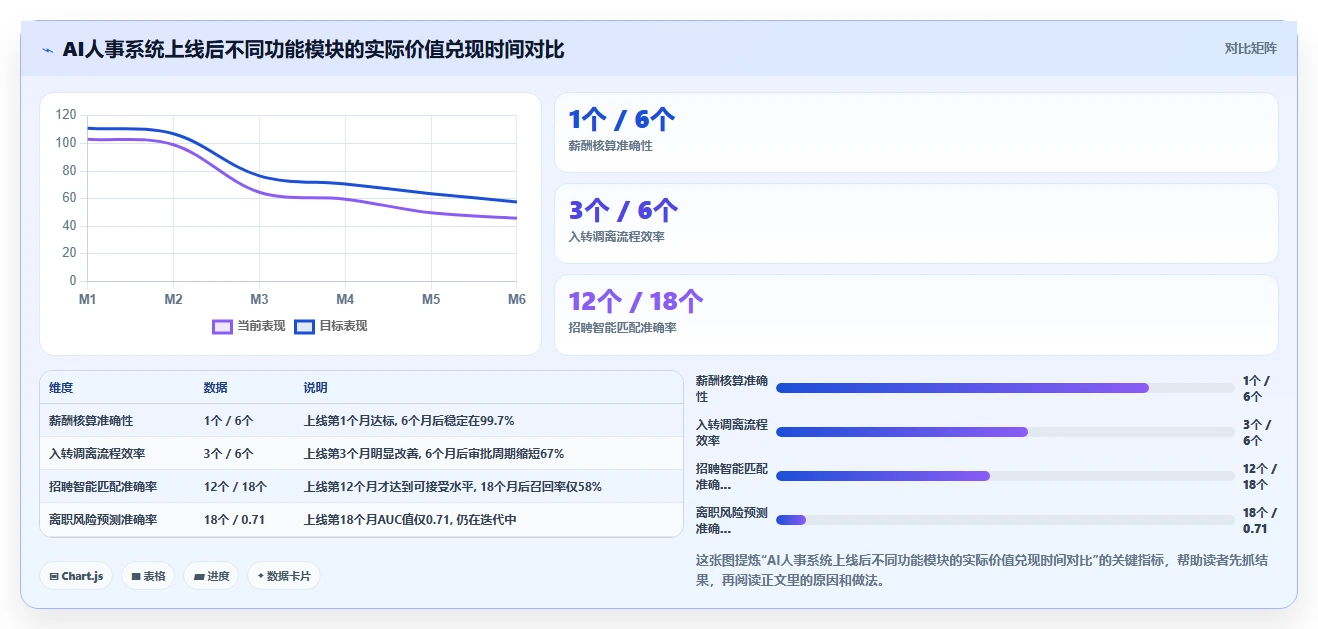Click the 离职风险预测准确 progress bar
Screen dimensions: 1318x629
[1005, 520]
